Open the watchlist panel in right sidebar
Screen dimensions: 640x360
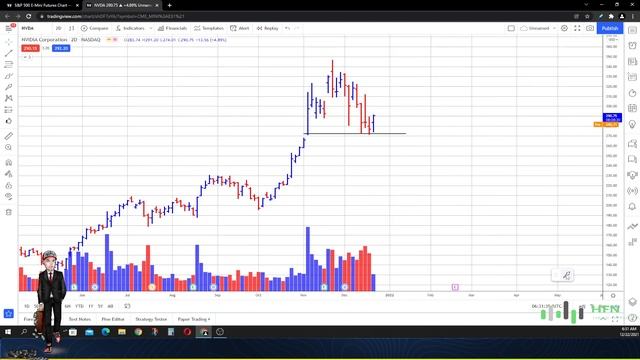(x=632, y=31)
